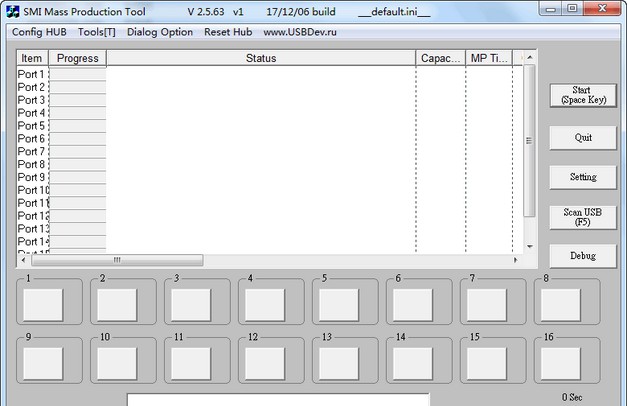
Task: Click port slot 1 box
Action: pos(43,303)
